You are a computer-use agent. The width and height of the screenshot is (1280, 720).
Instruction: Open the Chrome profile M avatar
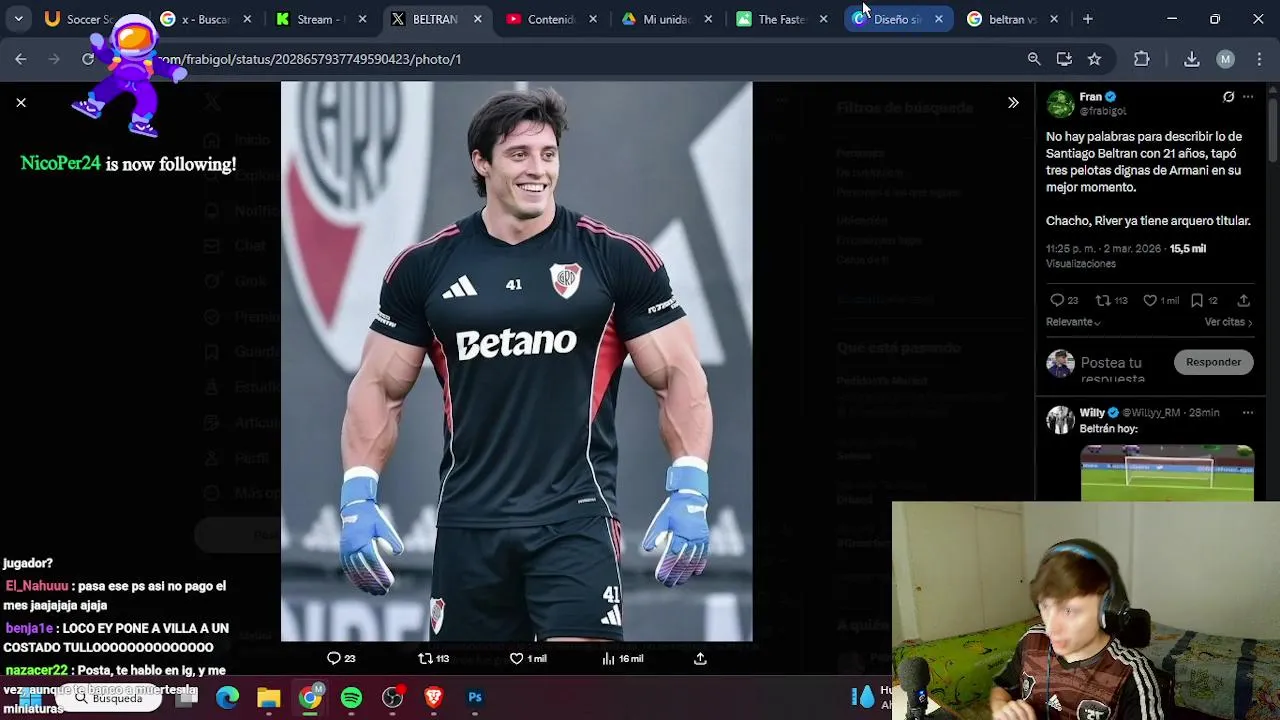point(1225,59)
